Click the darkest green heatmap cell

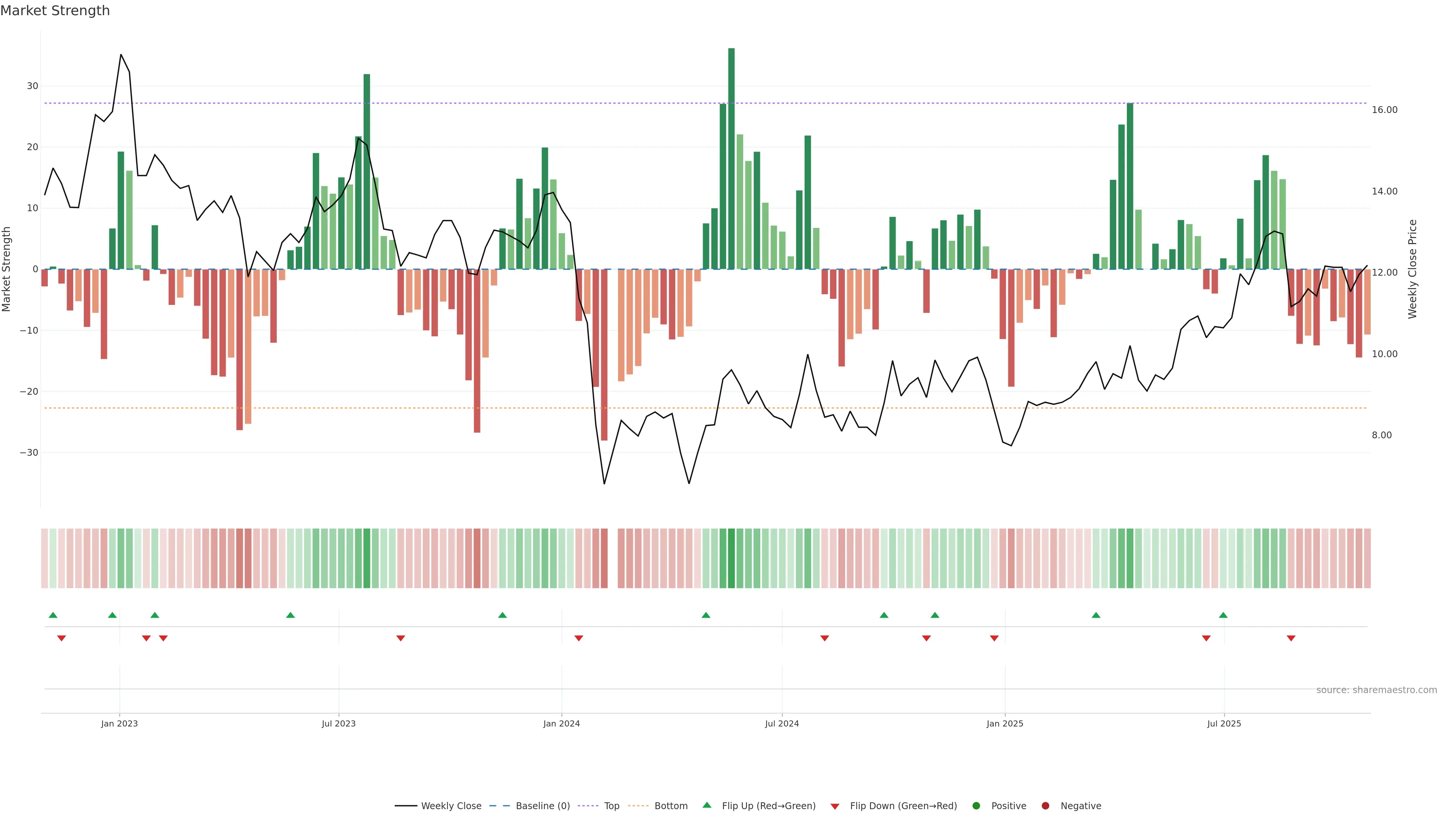(x=731, y=559)
